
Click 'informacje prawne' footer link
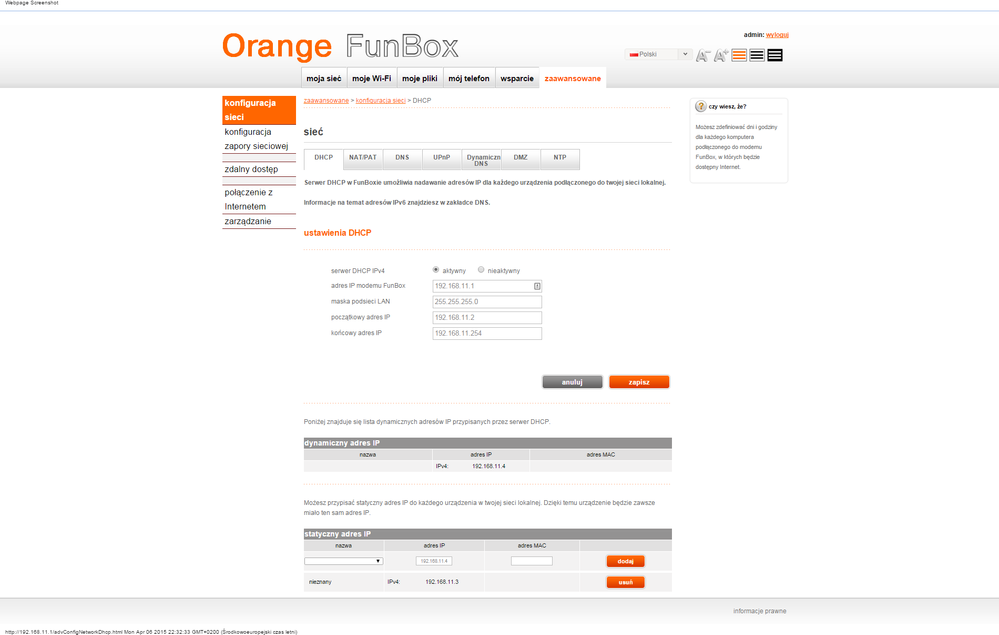click(x=759, y=611)
